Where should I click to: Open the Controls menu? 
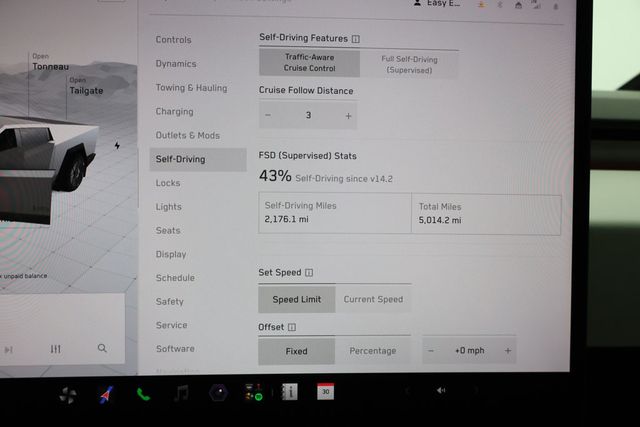(173, 40)
